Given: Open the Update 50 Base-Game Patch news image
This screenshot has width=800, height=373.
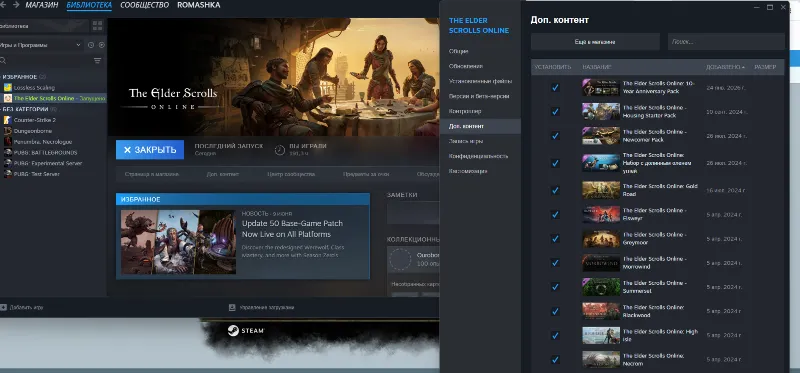Looking at the screenshot, I should [x=178, y=242].
